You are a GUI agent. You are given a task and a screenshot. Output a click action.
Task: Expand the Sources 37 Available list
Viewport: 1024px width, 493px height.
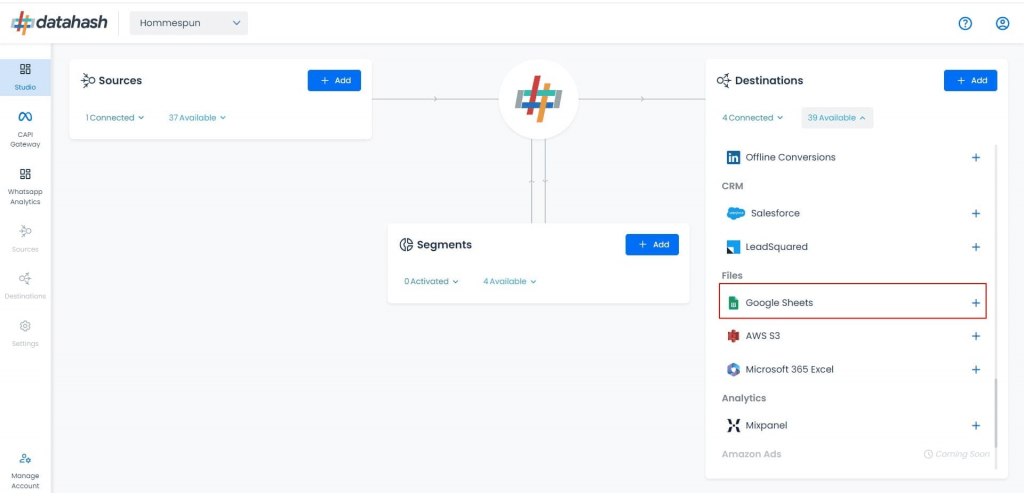pyautogui.click(x=197, y=118)
